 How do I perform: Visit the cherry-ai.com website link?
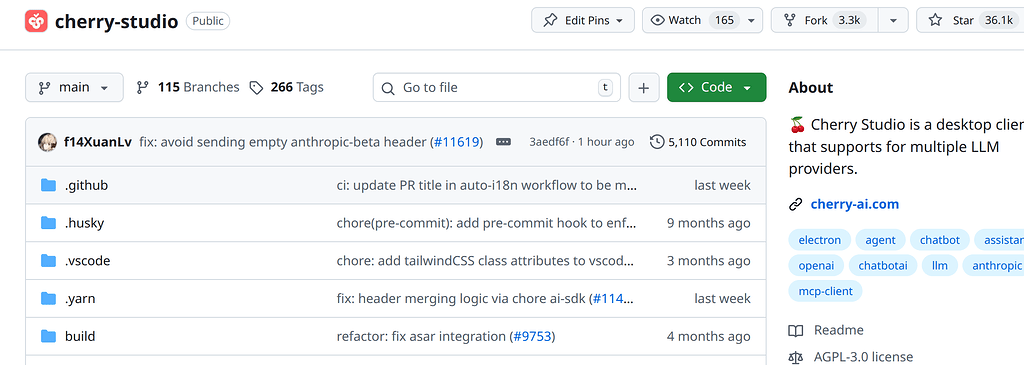pos(855,204)
